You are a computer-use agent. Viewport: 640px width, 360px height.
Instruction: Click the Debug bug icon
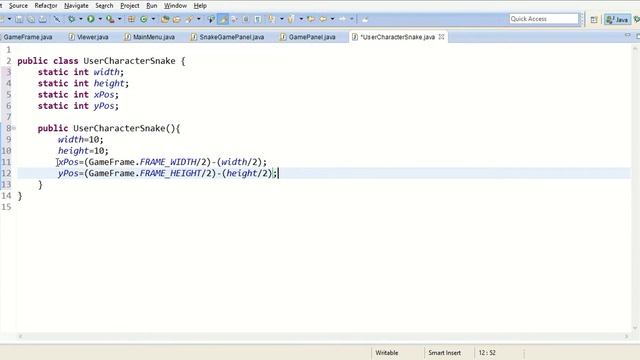tap(71, 19)
